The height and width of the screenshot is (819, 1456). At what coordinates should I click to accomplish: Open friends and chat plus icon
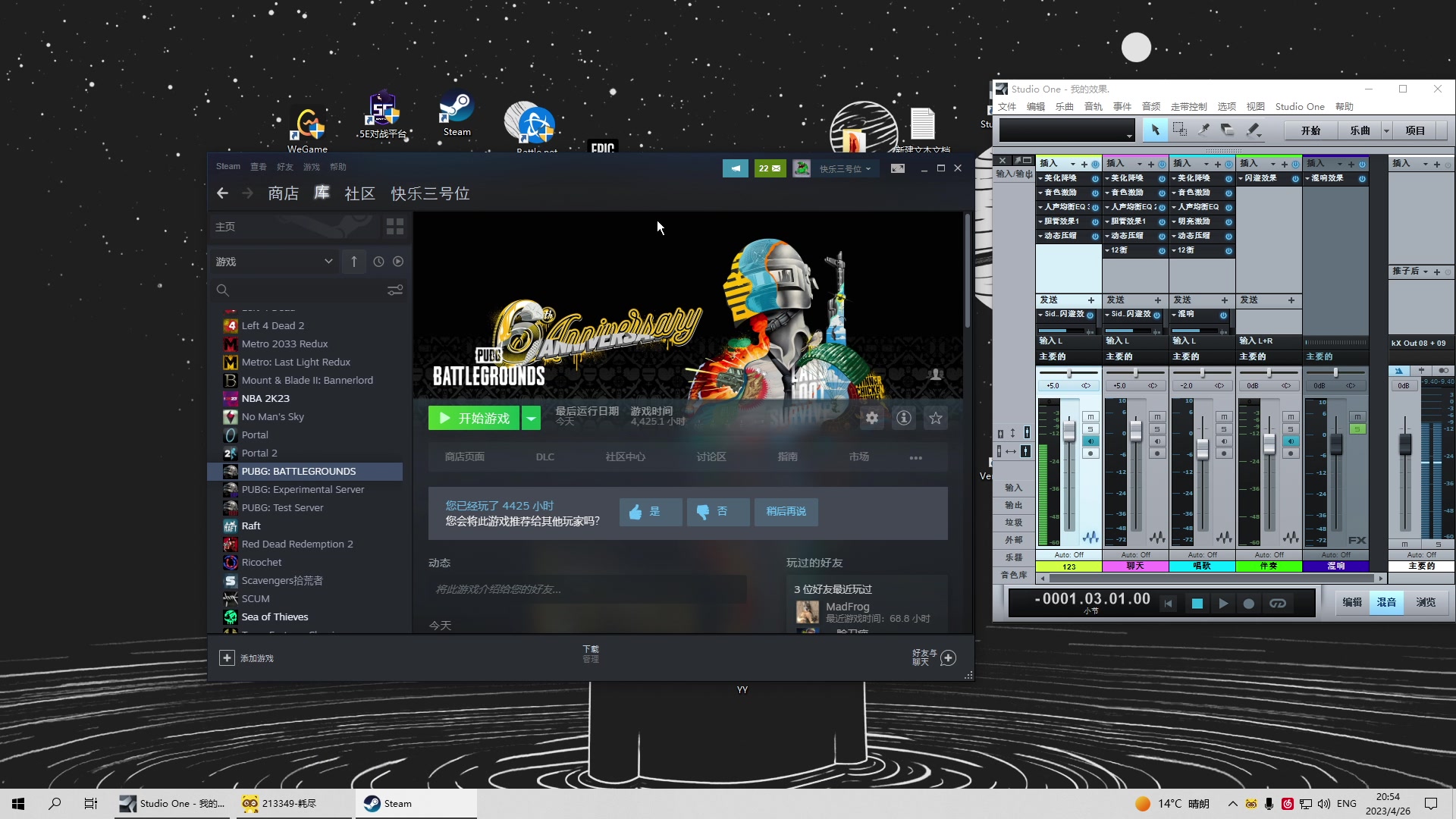tap(948, 657)
